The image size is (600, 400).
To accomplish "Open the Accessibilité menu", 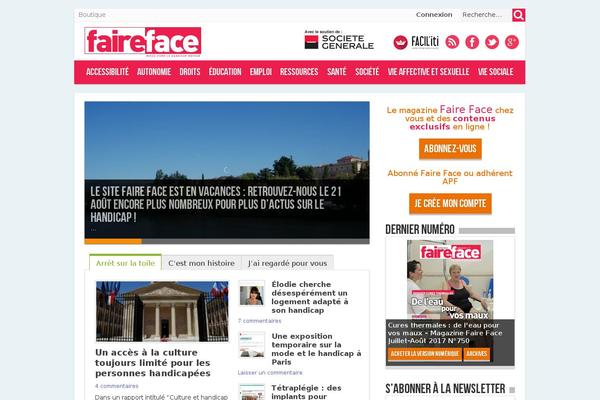I will pos(107,72).
